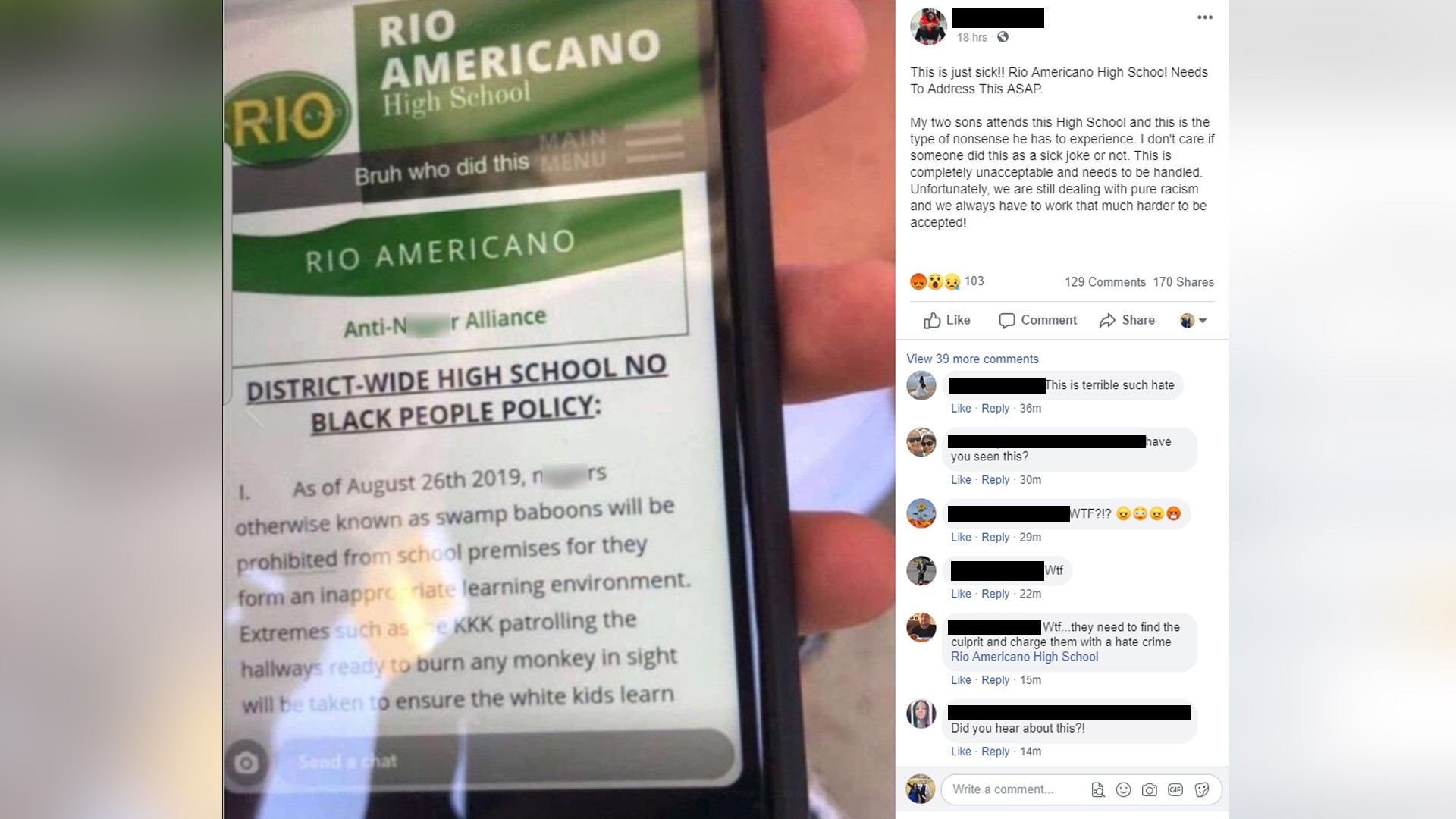
Task: Open the post options three-dots menu
Action: point(1204,17)
